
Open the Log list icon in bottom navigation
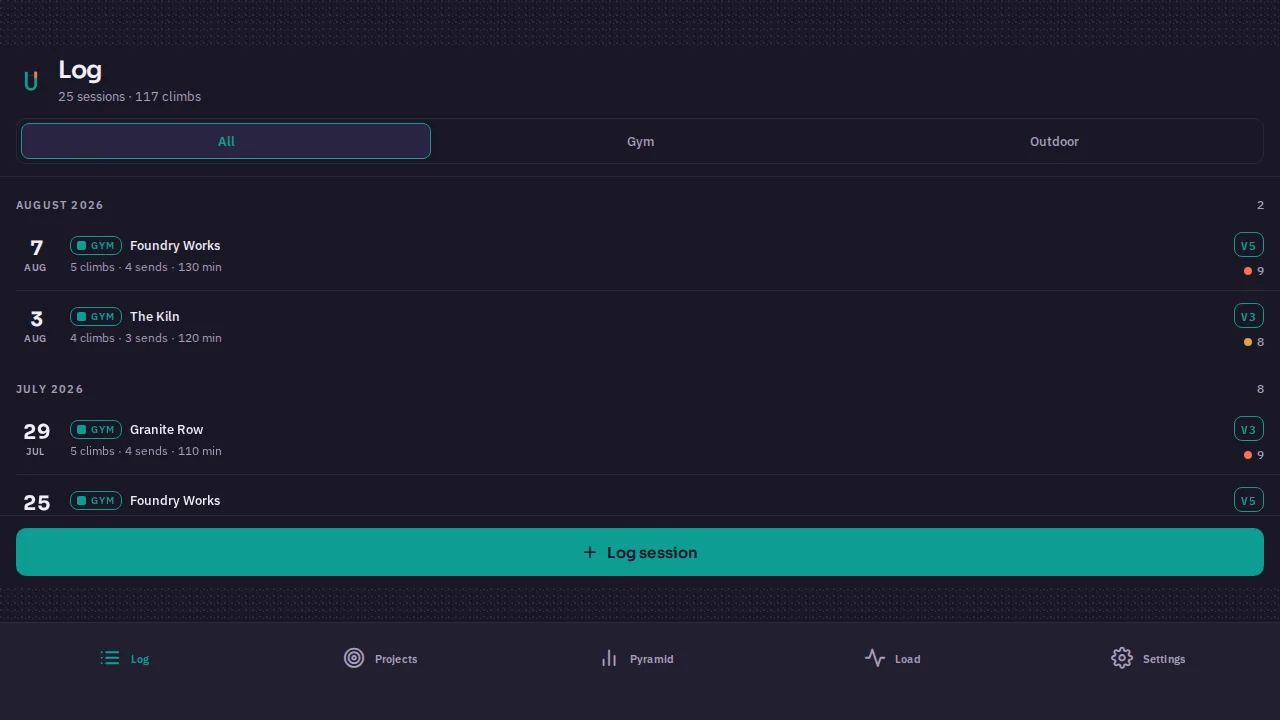tap(110, 658)
